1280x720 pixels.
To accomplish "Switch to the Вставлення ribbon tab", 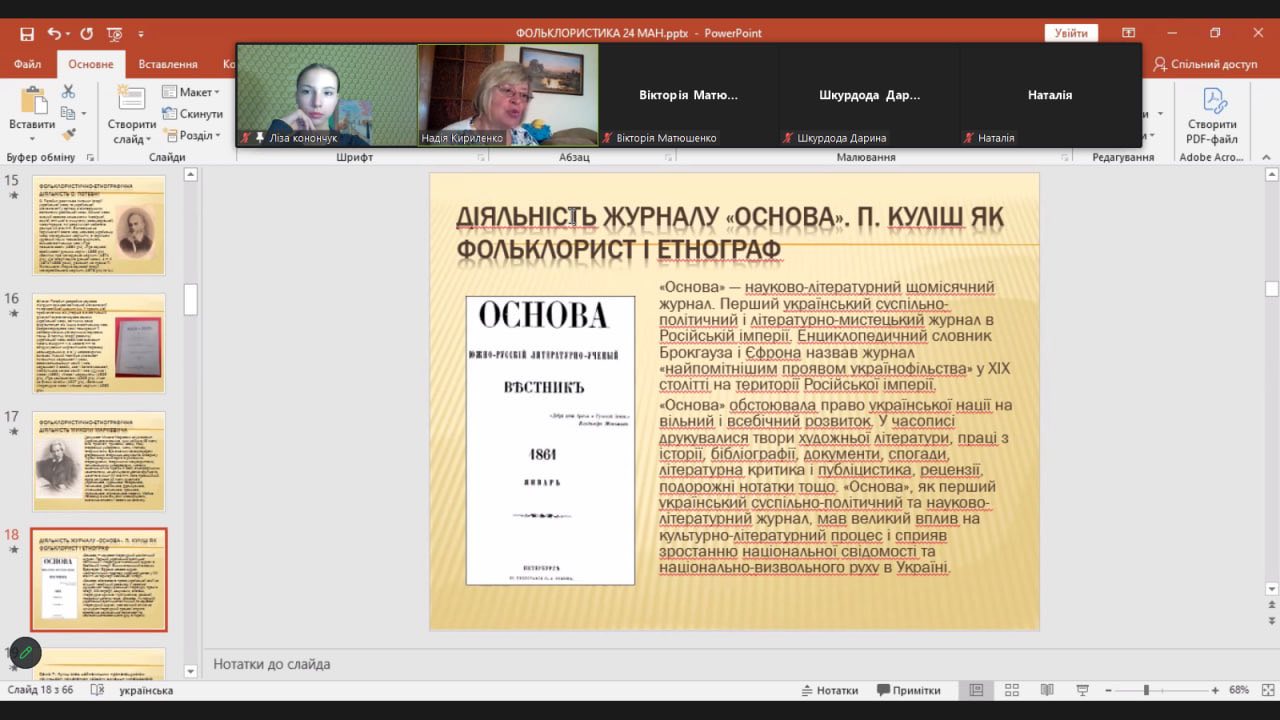I will coord(167,64).
